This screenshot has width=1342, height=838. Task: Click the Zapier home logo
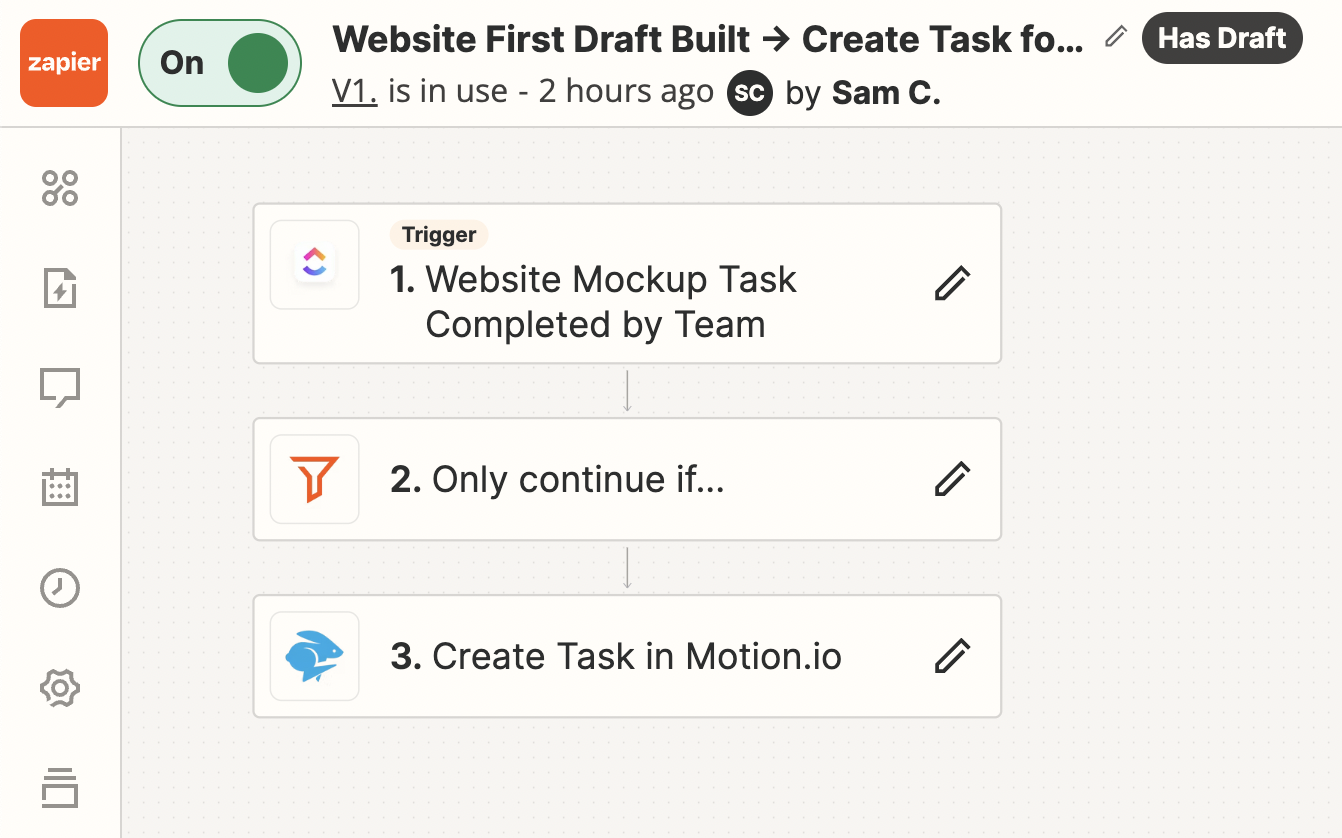64,63
